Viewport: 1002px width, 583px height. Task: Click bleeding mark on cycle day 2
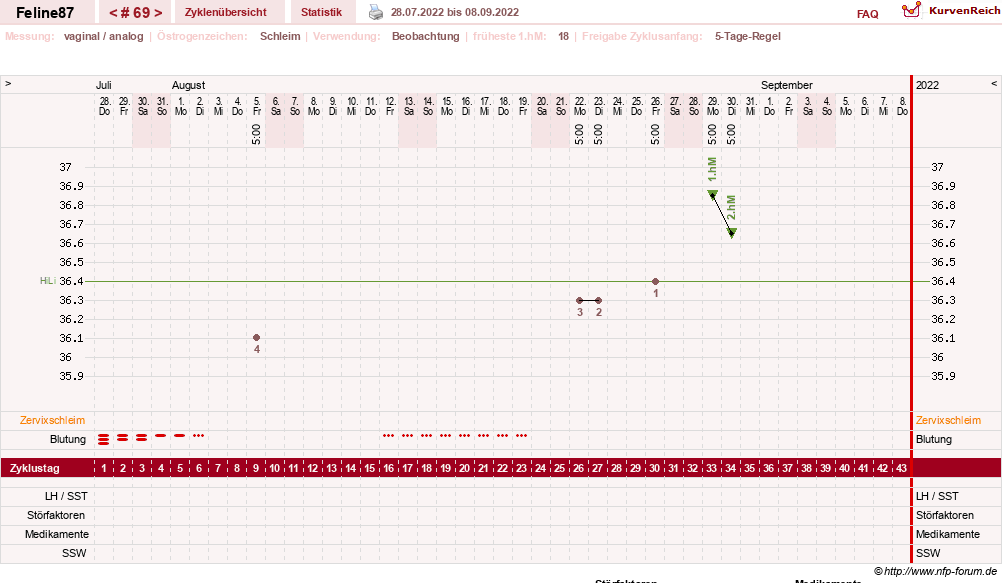[x=123, y=438]
